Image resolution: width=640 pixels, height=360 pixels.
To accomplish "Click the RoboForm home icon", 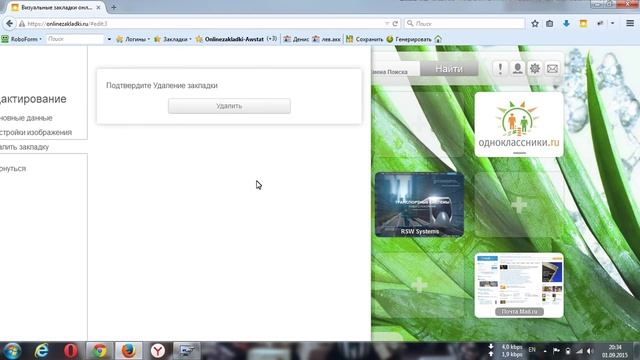I will point(438,39).
